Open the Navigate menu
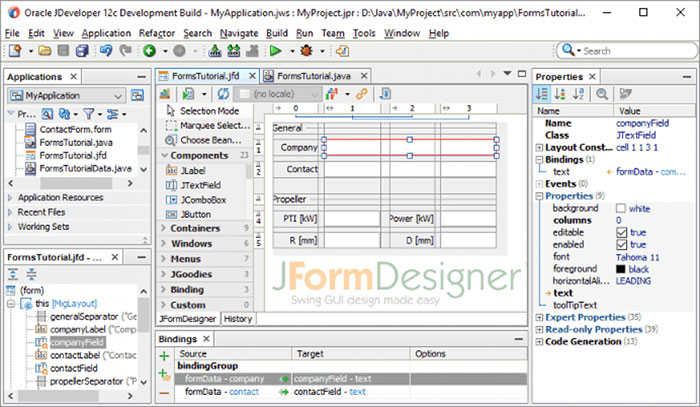Screen dimensions: 700x407 click(239, 33)
